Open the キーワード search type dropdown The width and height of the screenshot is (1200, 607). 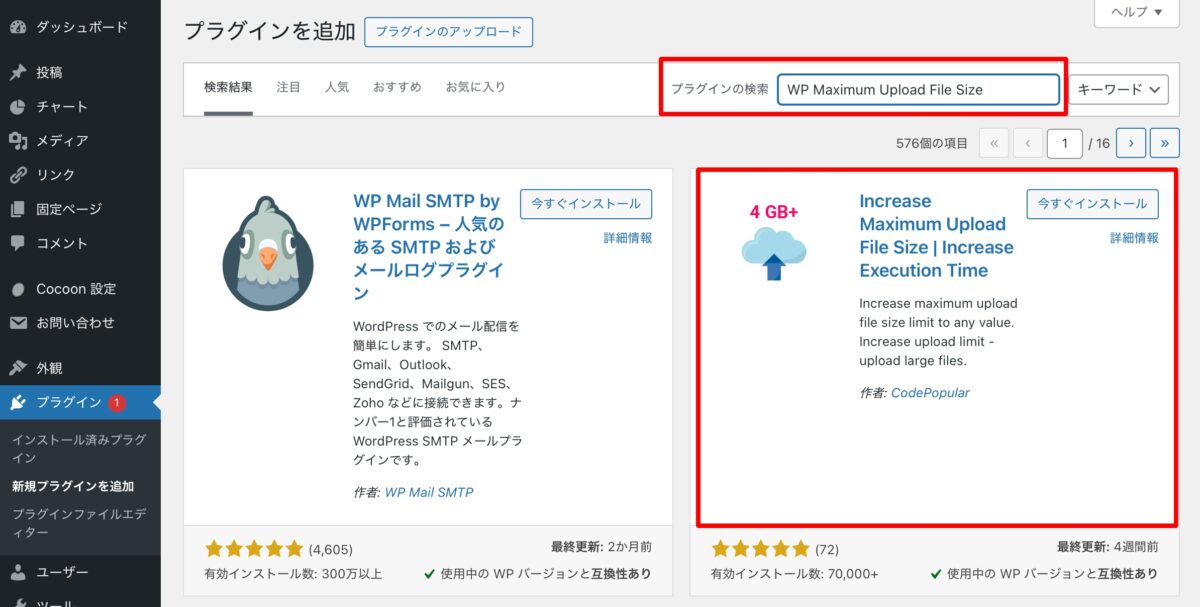(x=1119, y=89)
